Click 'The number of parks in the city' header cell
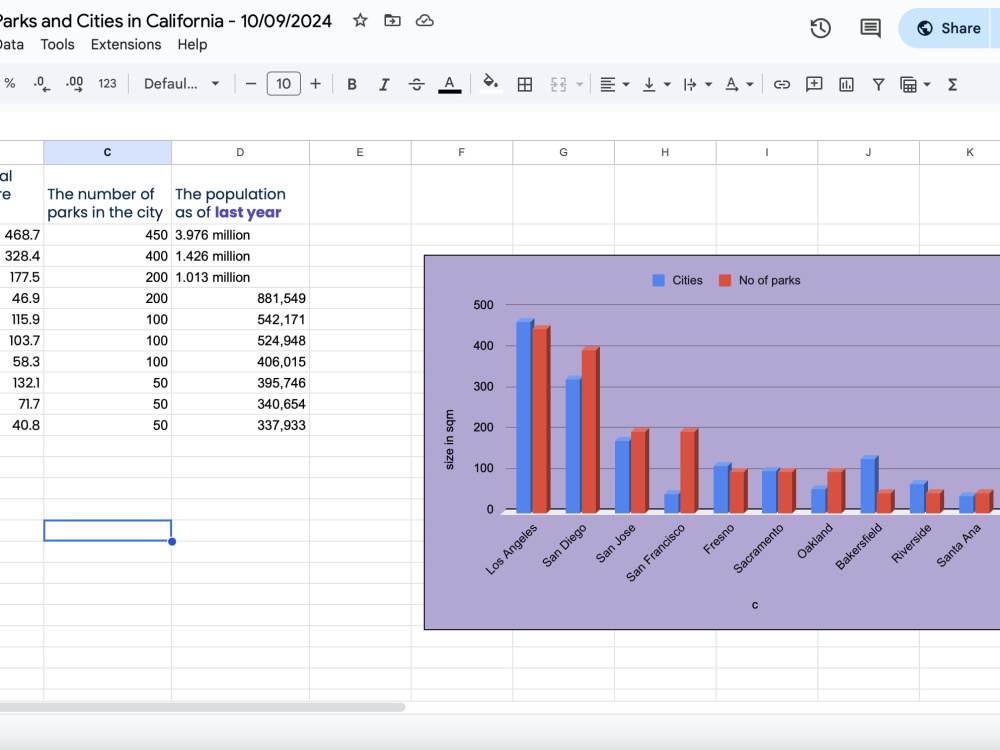The image size is (1000, 750). click(107, 195)
